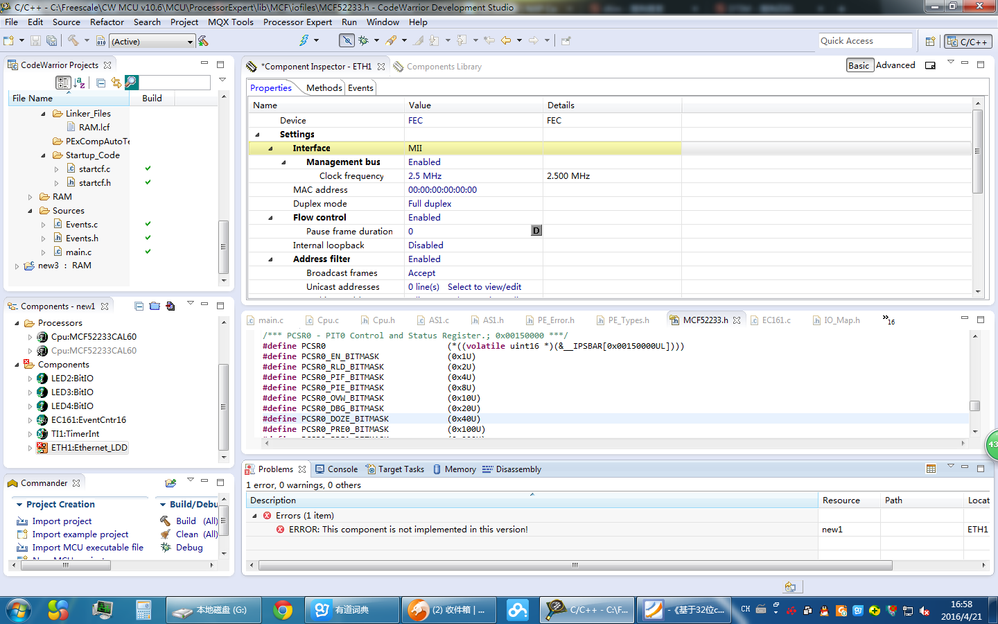Open the main.c editor tab
Image resolution: width=998 pixels, height=624 pixels.
(x=270, y=320)
